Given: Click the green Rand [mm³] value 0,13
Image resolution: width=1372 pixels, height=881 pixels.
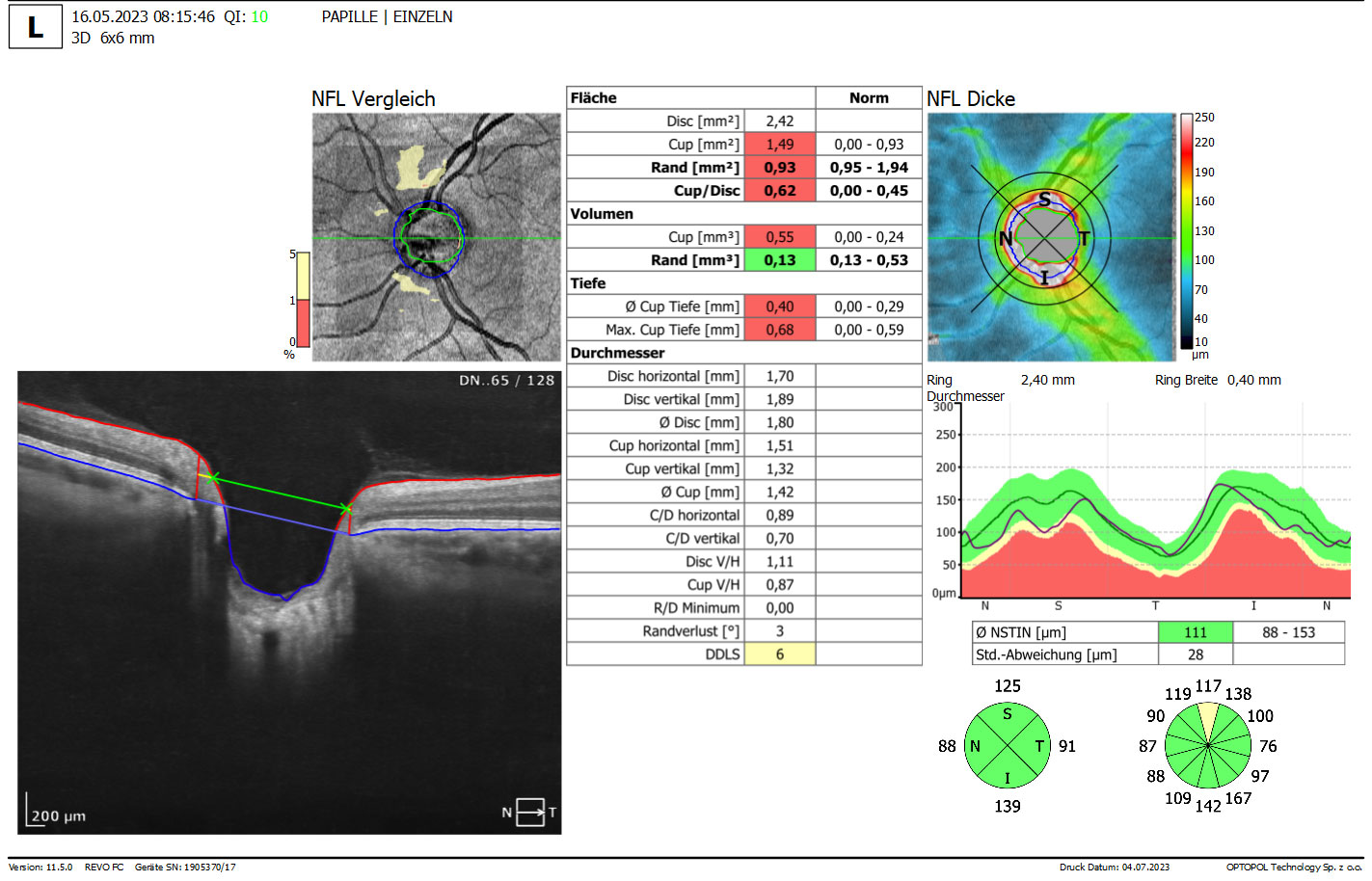Looking at the screenshot, I should point(780,260).
